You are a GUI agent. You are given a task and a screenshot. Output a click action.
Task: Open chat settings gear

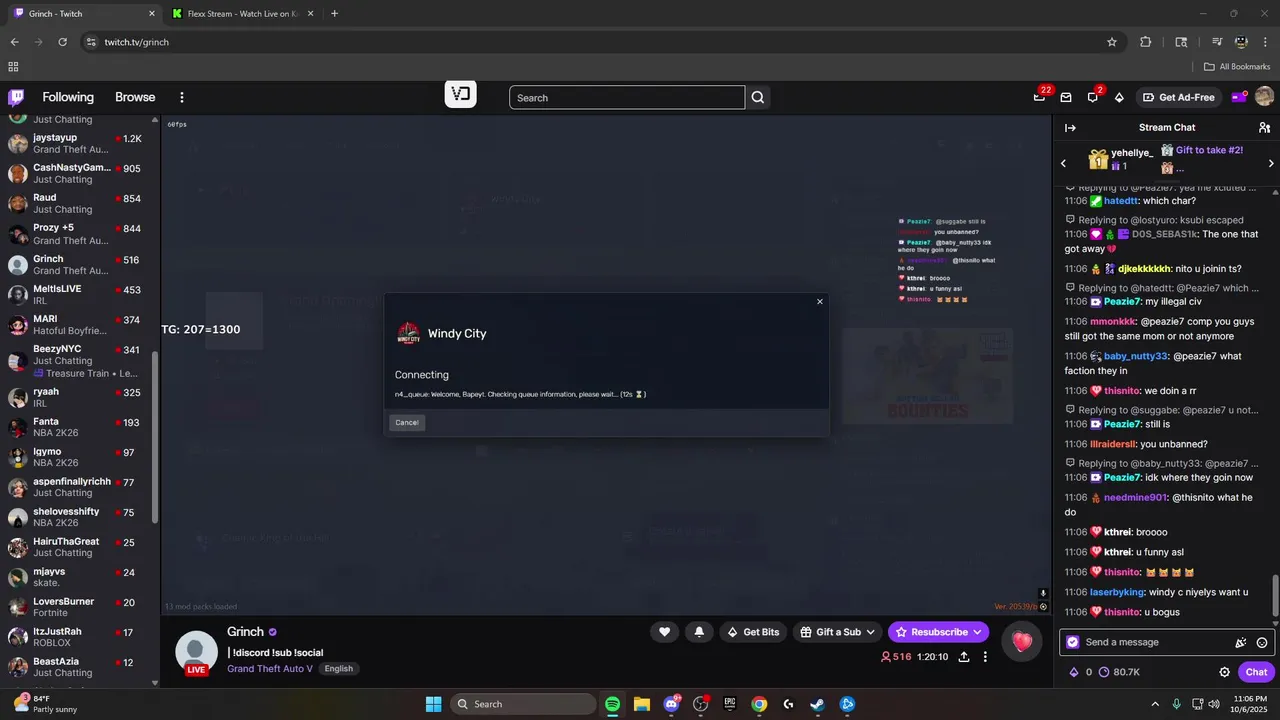(x=1224, y=672)
